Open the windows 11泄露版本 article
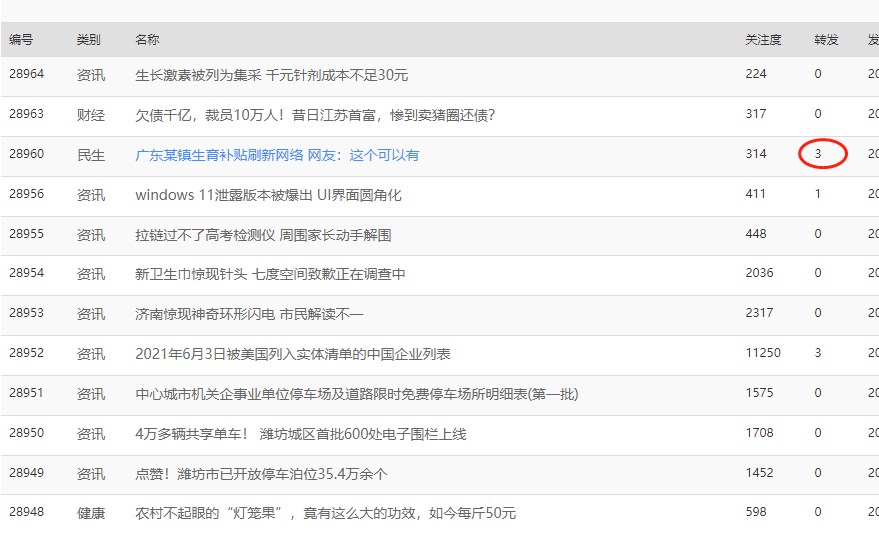Image resolution: width=879 pixels, height=534 pixels. (268, 195)
